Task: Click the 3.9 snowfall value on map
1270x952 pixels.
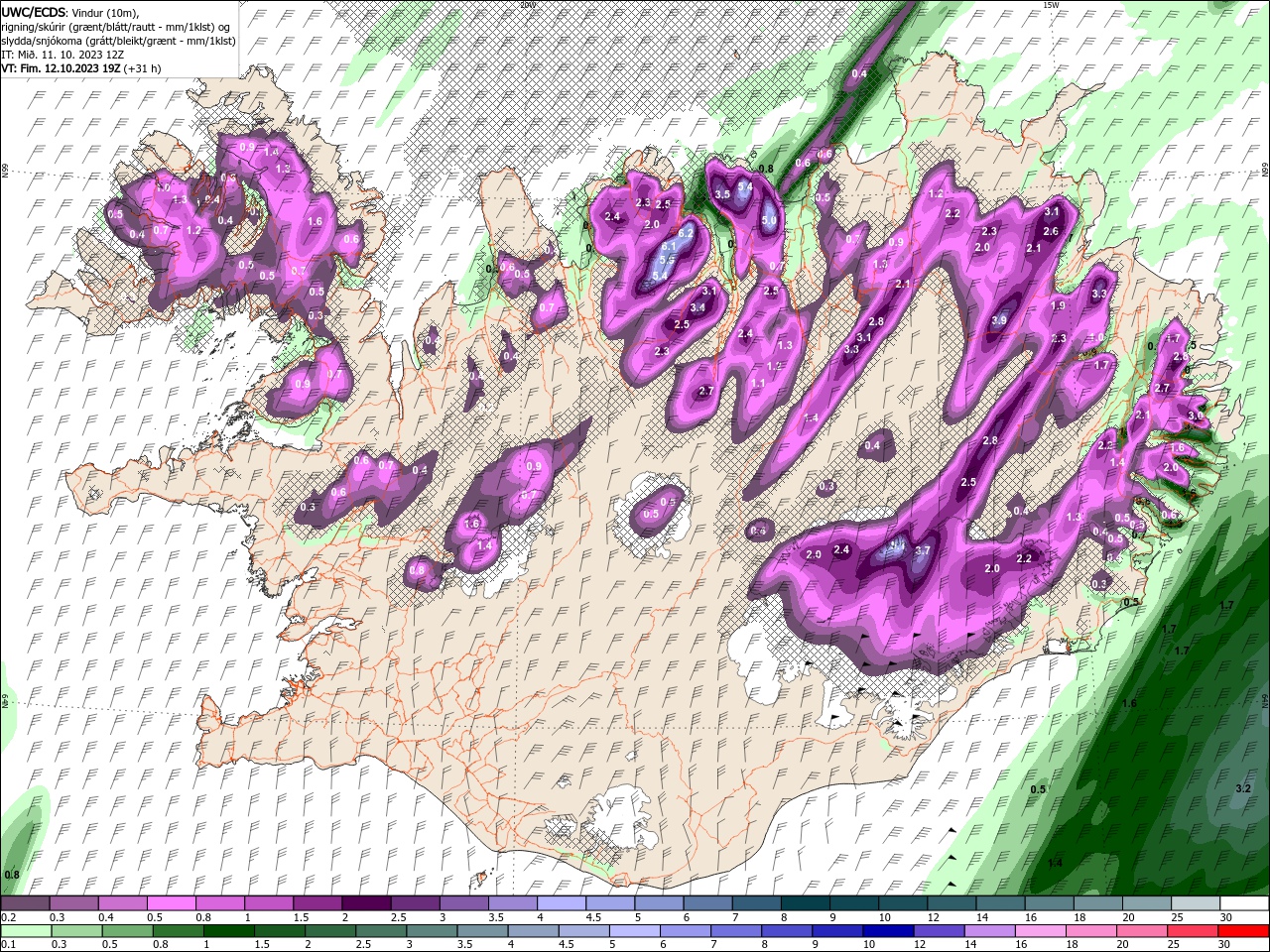Action: 999,320
